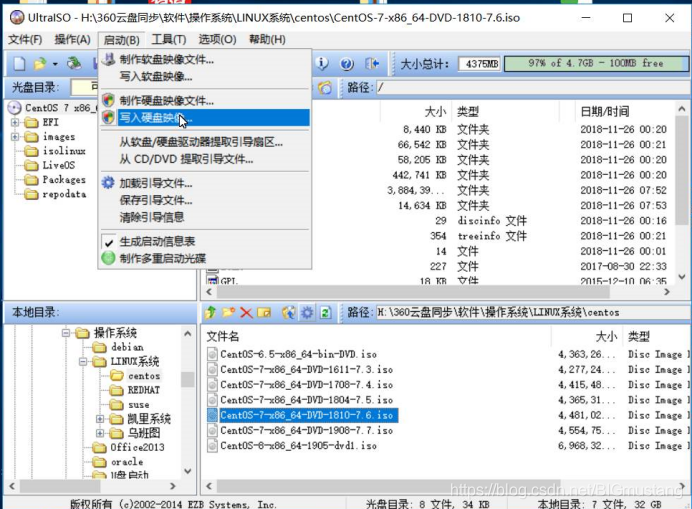Click the UltraISO app icon in title bar
Image resolution: width=692 pixels, height=509 pixels.
17,18
